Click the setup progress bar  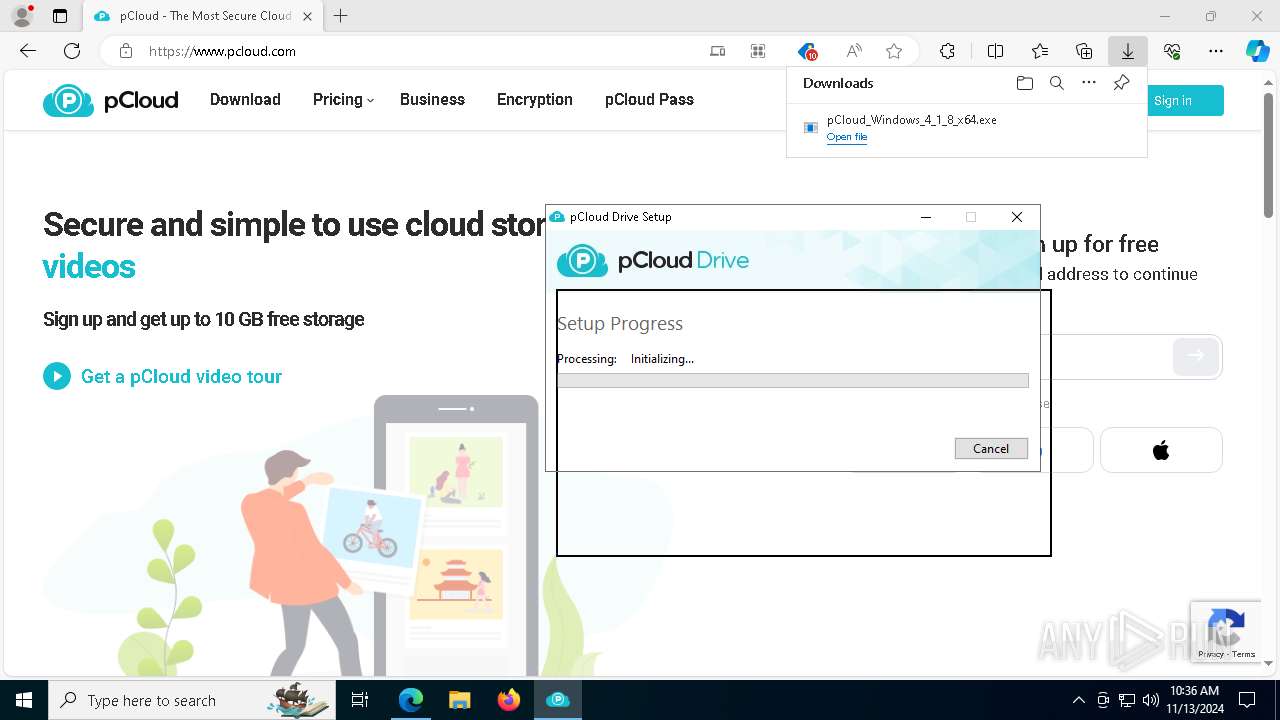(x=792, y=380)
